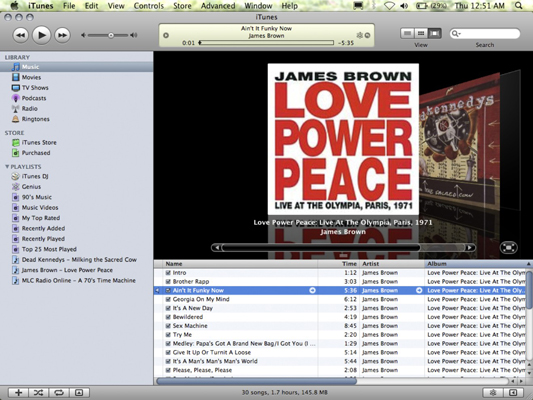Open Movies library
The image size is (533, 400).
31,77
